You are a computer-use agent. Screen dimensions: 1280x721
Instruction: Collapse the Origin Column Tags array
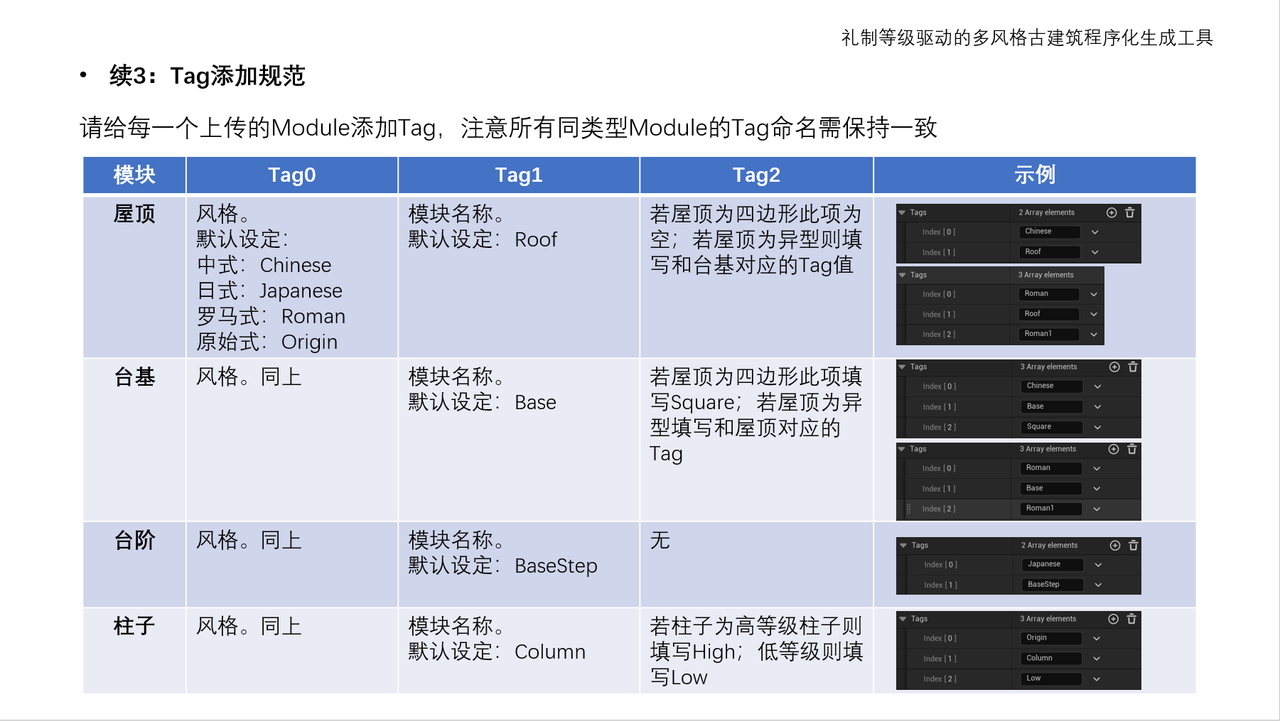pos(901,619)
